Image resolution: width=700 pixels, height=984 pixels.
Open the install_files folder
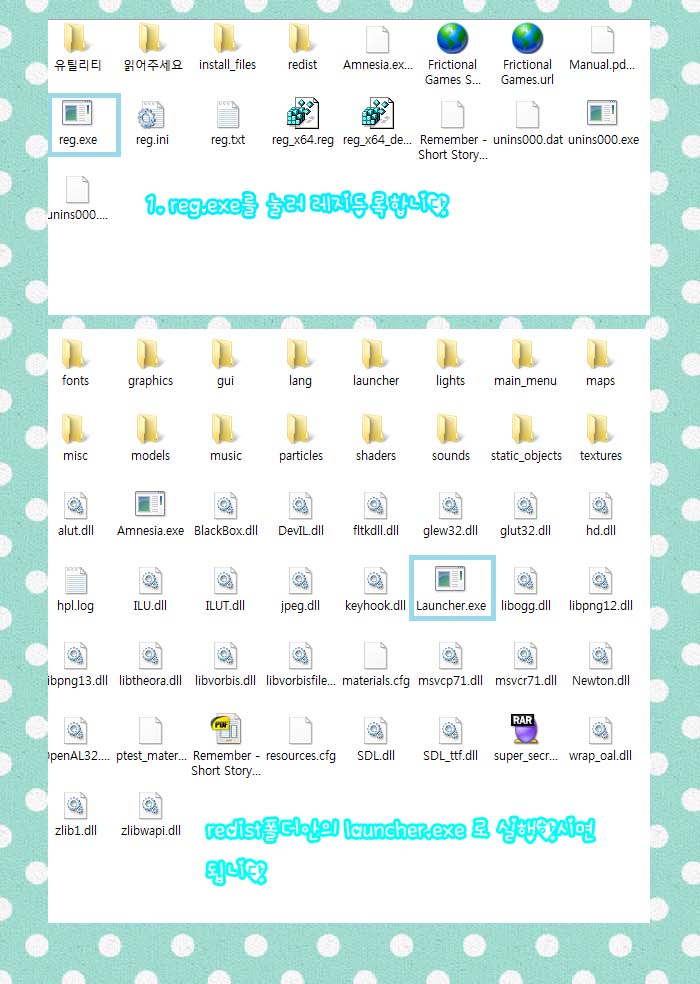tap(226, 38)
